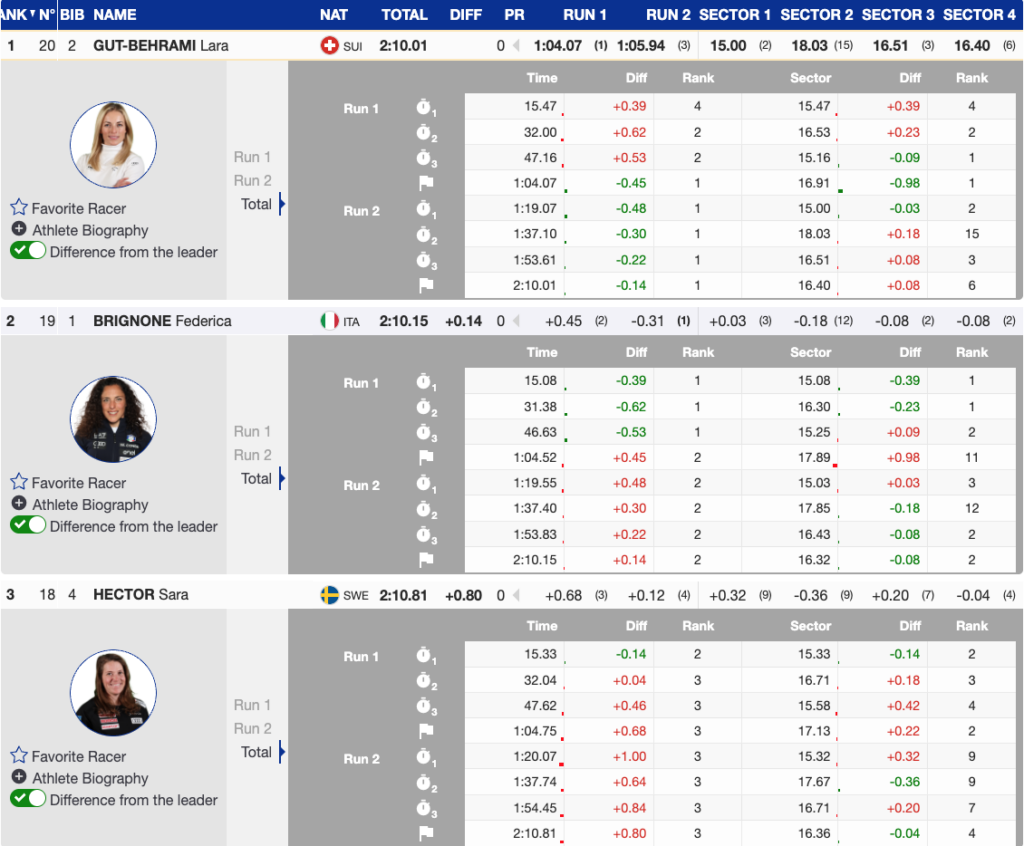
Task: Click the Italian flag icon in Brignone's row
Action: [x=329, y=321]
